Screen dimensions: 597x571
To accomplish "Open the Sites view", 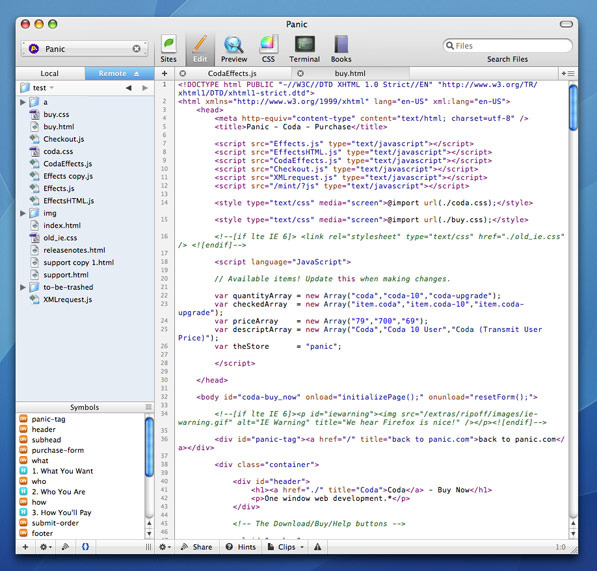I will (x=168, y=49).
